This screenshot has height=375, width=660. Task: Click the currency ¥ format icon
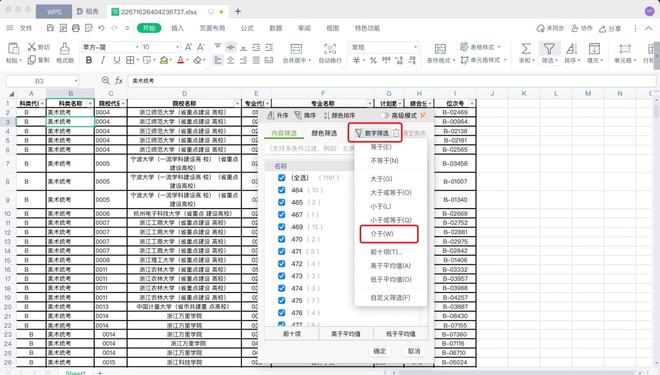pos(357,60)
